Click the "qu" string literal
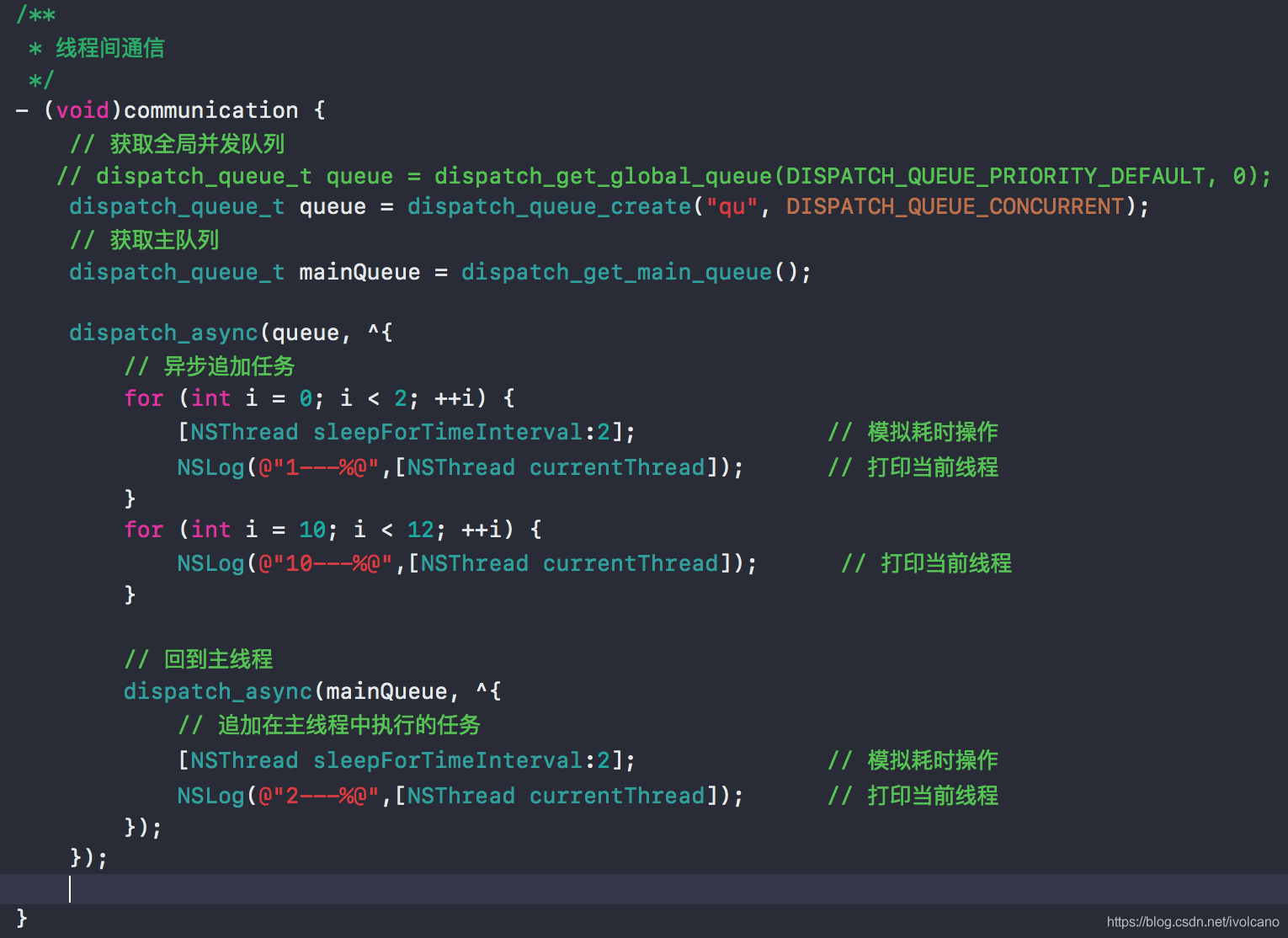 [732, 206]
